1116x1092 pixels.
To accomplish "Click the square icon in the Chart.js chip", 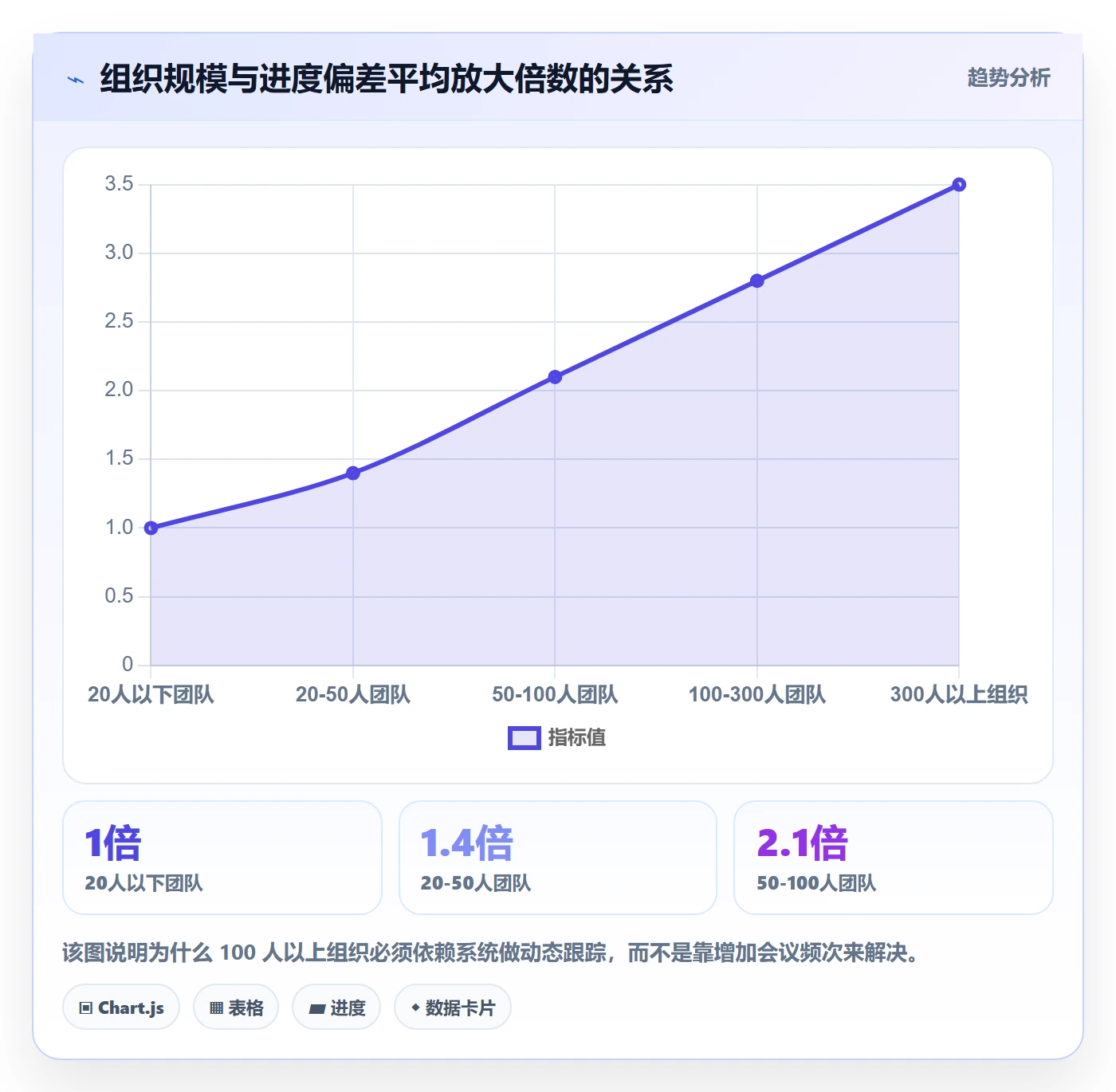I will tap(86, 1008).
